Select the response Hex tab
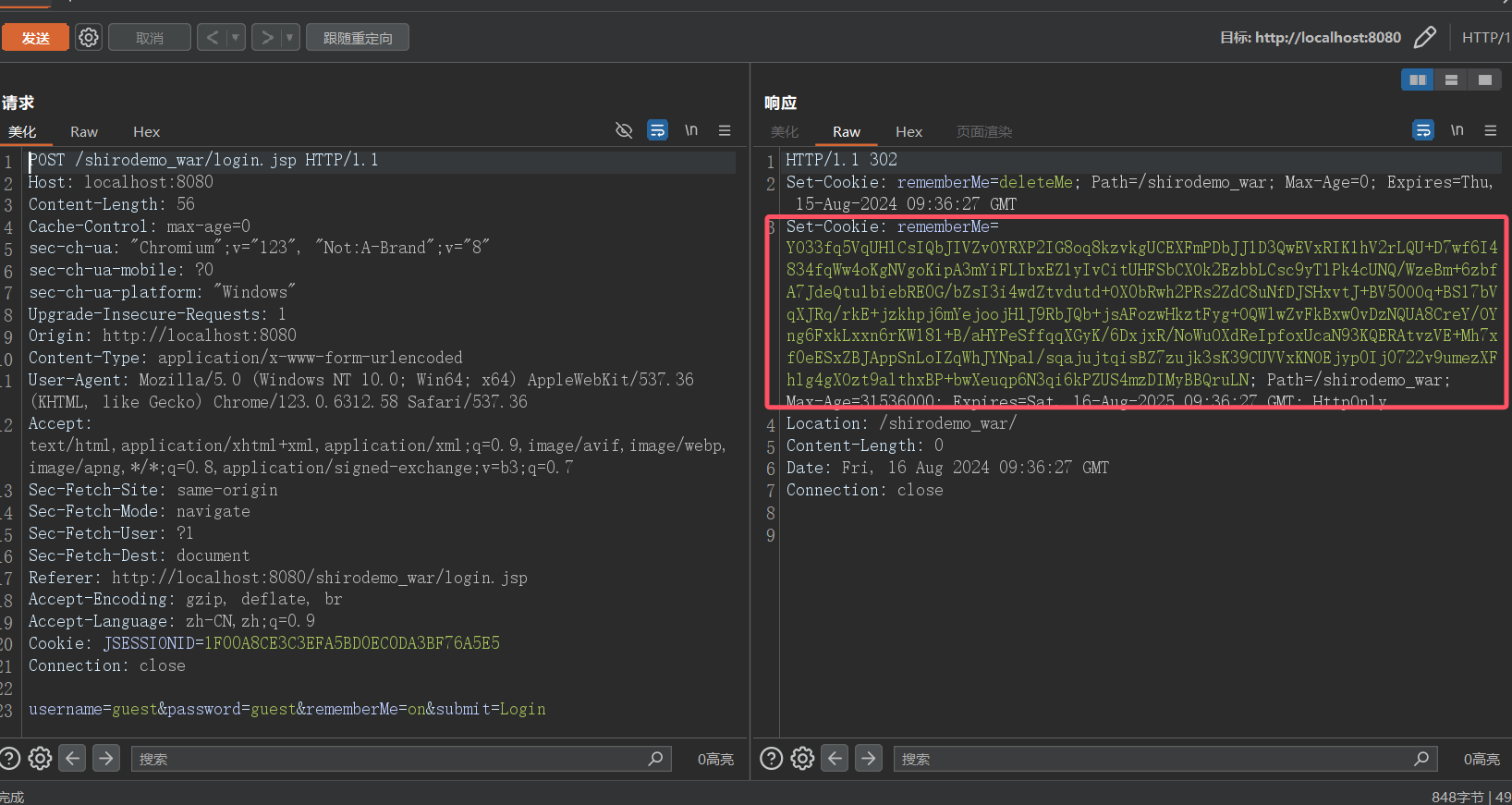Viewport: 1512px width, 805px height. click(908, 132)
